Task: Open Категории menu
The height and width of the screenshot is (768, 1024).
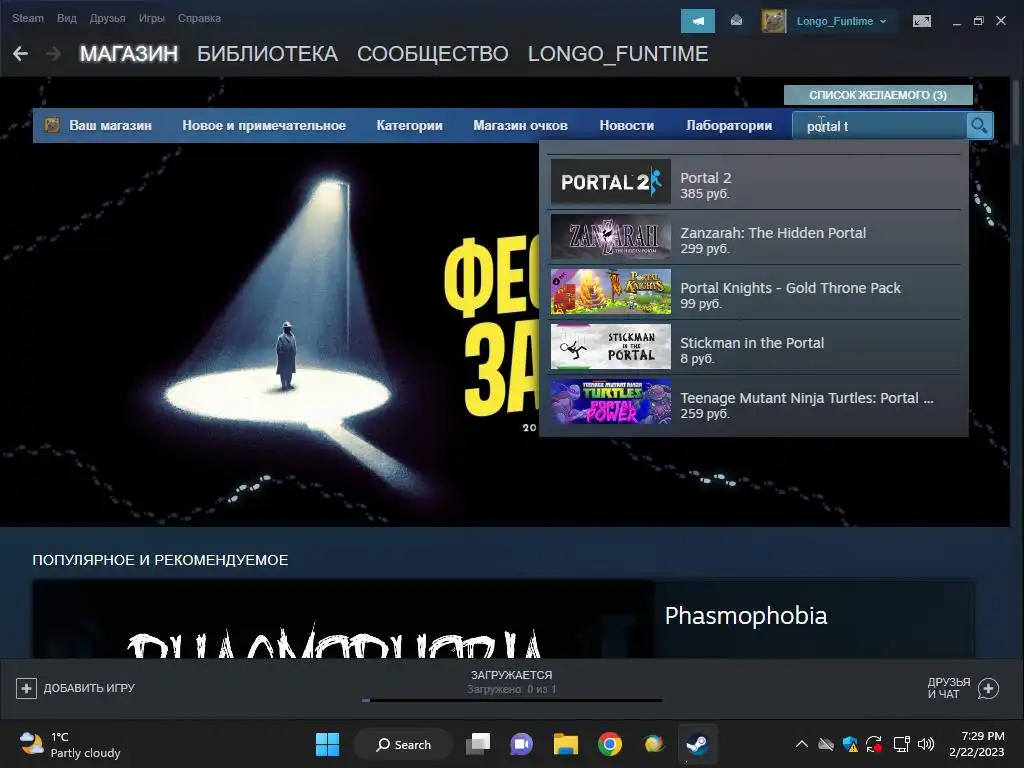Action: (x=409, y=125)
